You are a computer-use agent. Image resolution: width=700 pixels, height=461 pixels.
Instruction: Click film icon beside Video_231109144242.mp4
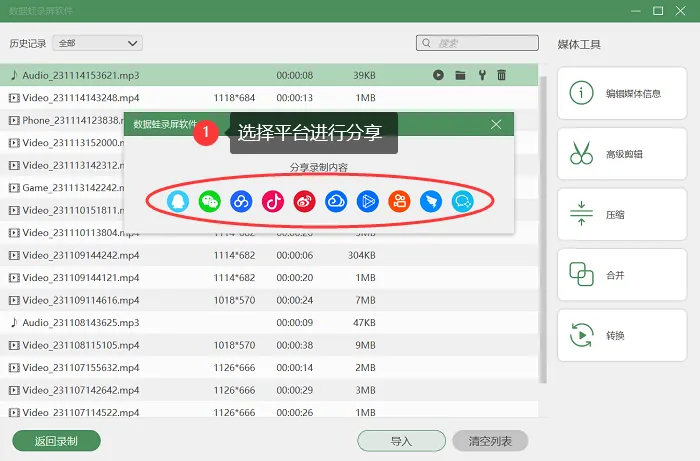click(14, 255)
